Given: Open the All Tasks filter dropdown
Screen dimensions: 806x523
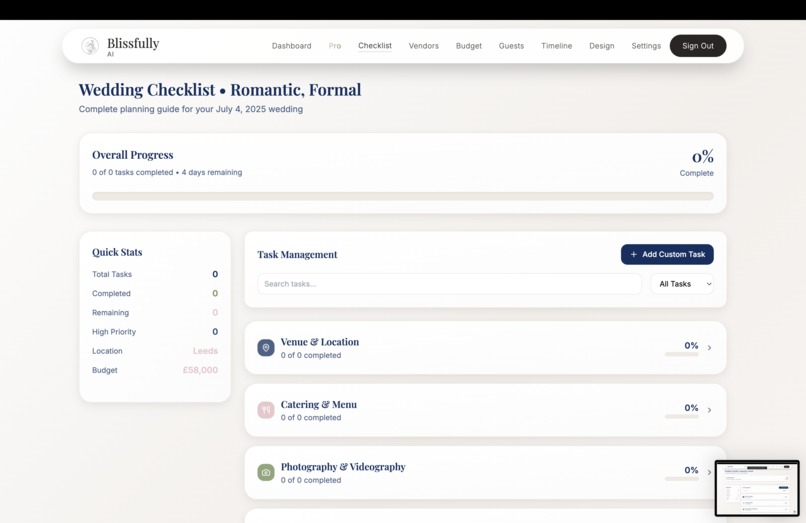Looking at the screenshot, I should (682, 284).
